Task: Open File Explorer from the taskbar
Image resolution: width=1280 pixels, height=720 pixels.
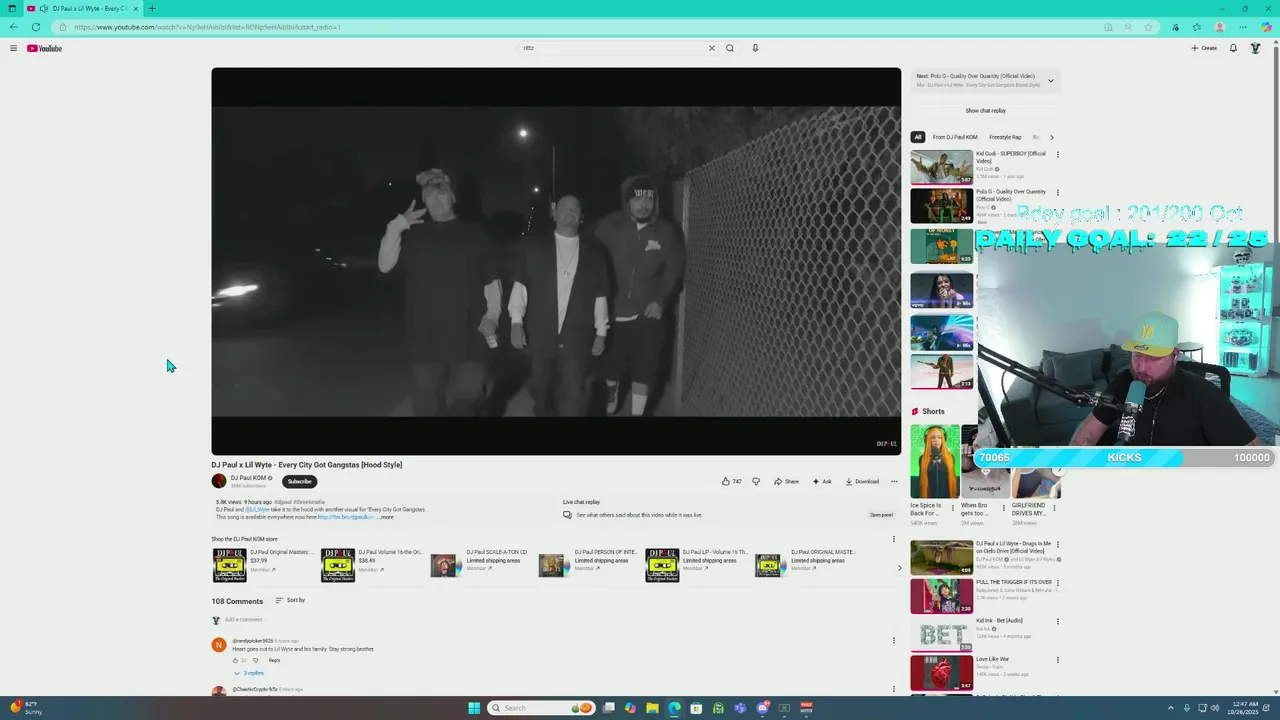Action: [x=652, y=708]
